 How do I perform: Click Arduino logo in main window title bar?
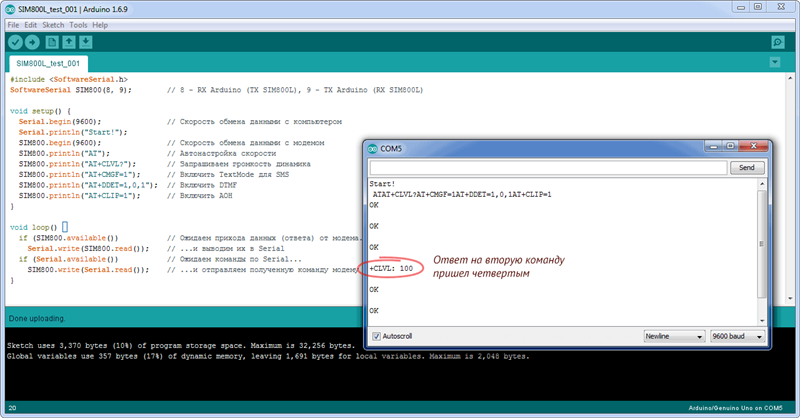(10, 9)
